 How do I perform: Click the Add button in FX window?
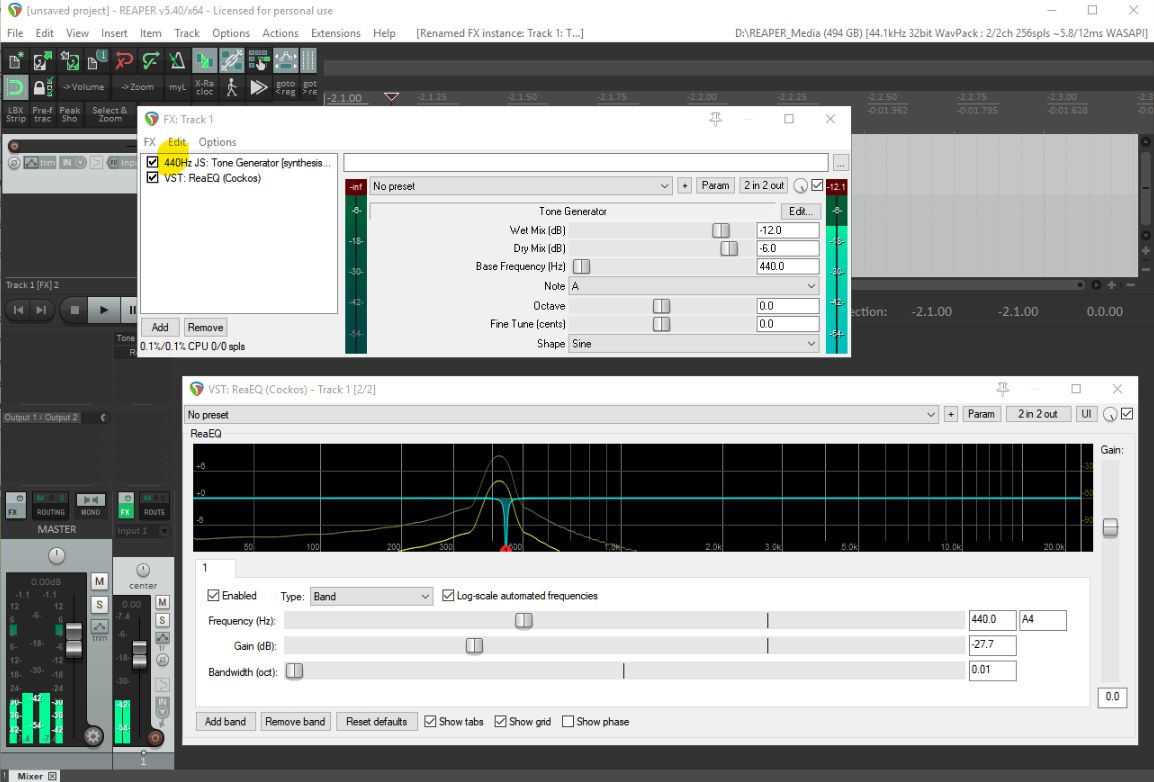(160, 327)
